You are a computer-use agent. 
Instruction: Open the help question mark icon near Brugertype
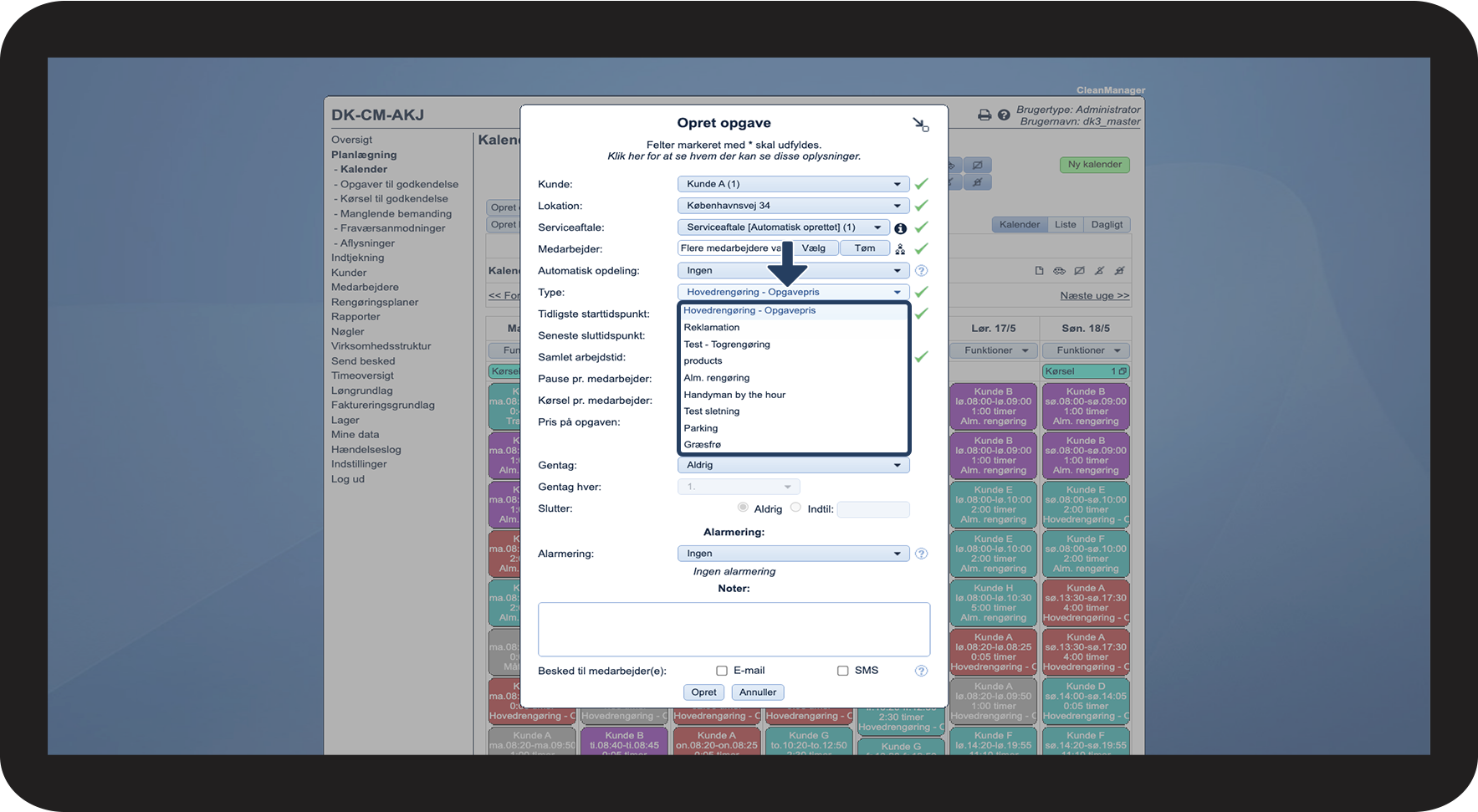pos(1004,115)
